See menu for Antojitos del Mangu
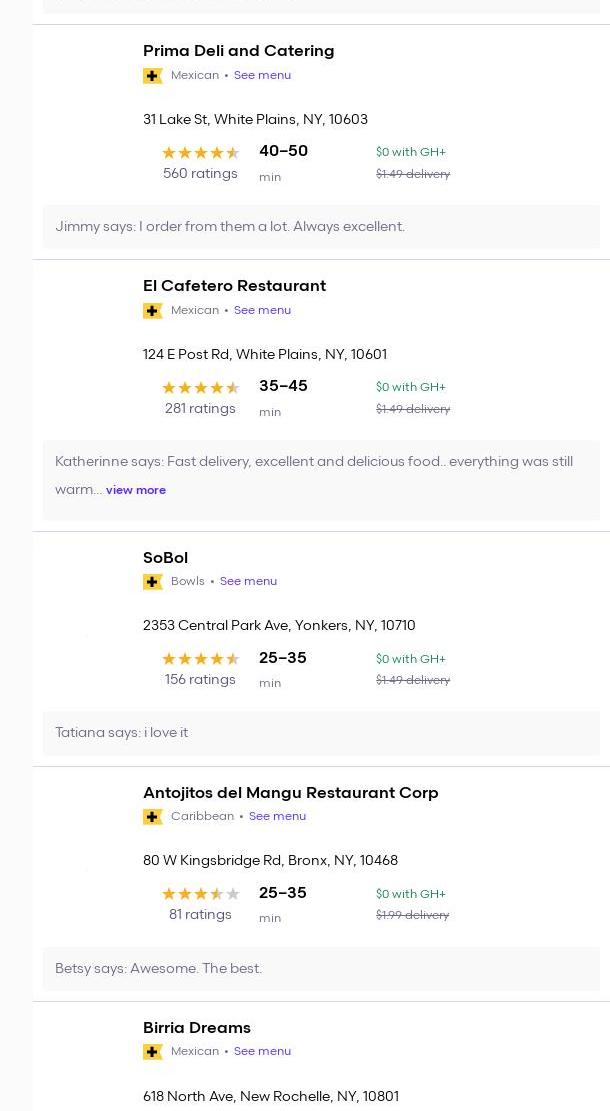The width and height of the screenshot is (610, 1111). point(277,816)
